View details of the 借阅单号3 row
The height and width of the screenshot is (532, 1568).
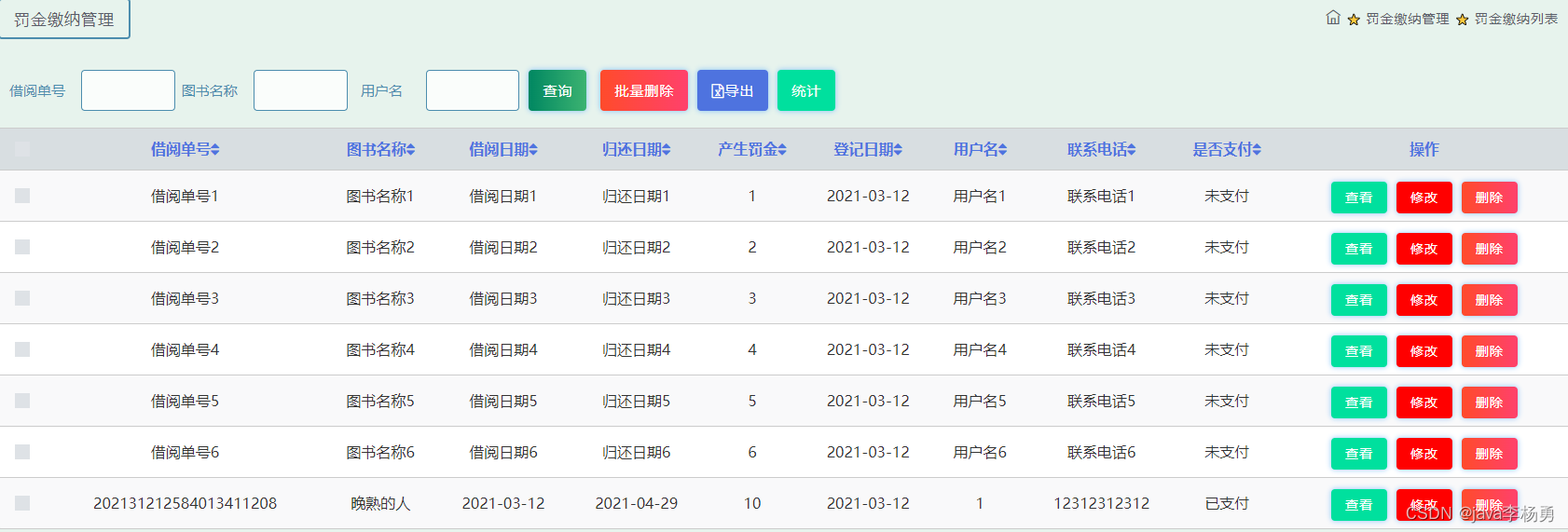(1358, 300)
